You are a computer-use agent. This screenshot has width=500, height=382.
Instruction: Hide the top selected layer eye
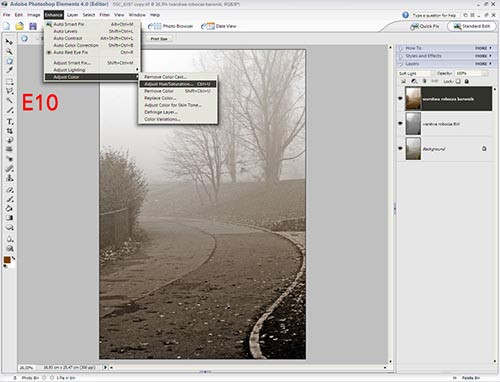pos(401,98)
